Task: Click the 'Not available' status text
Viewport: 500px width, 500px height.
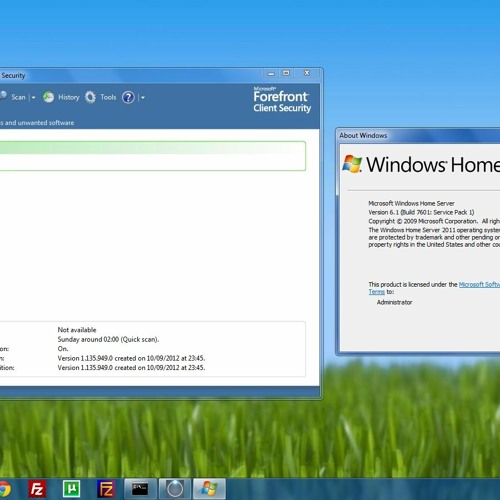Action: click(77, 330)
